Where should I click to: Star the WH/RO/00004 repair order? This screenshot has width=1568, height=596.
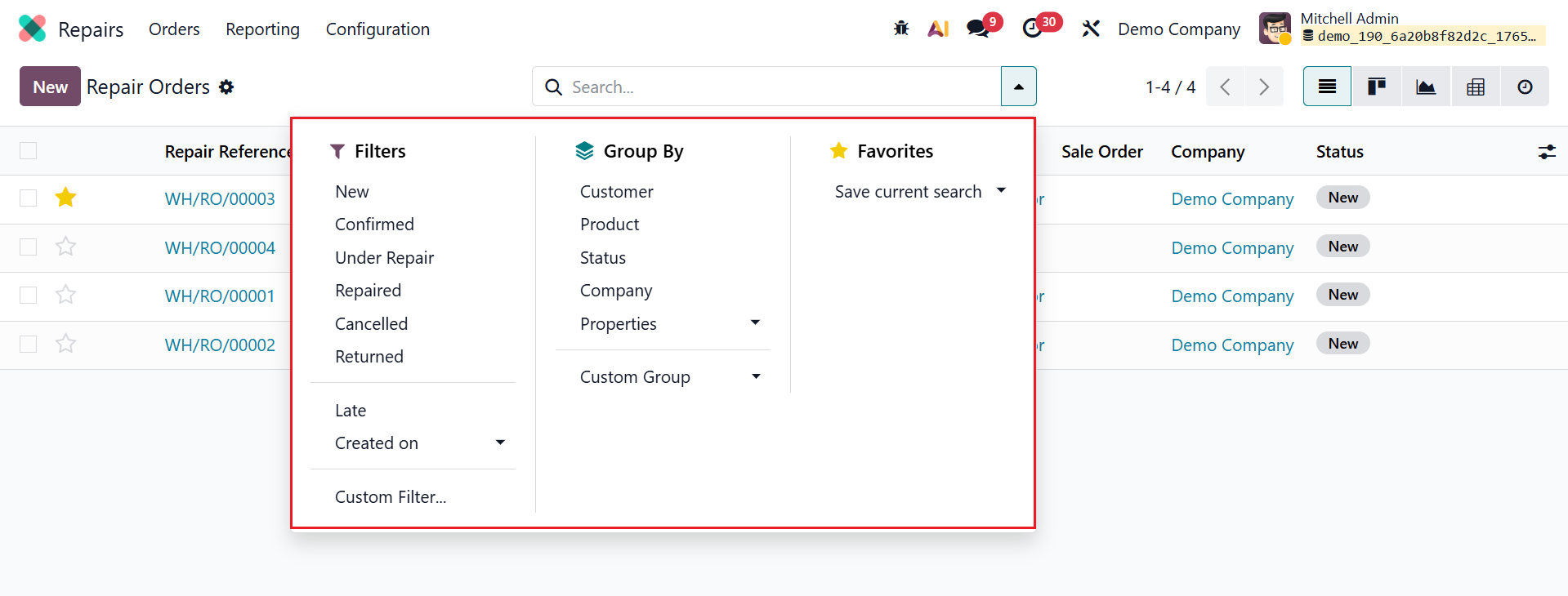[66, 247]
